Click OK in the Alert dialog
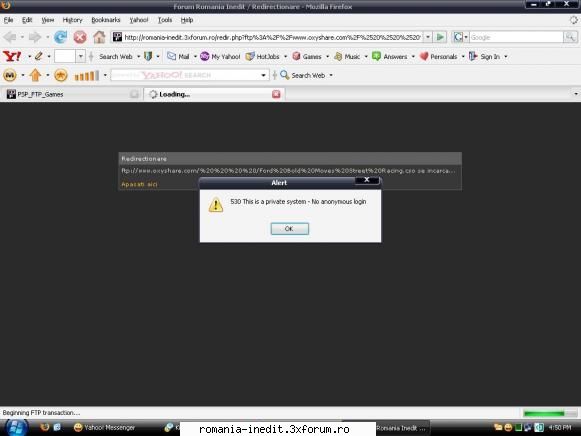This screenshot has height=436, width=581. [x=289, y=229]
